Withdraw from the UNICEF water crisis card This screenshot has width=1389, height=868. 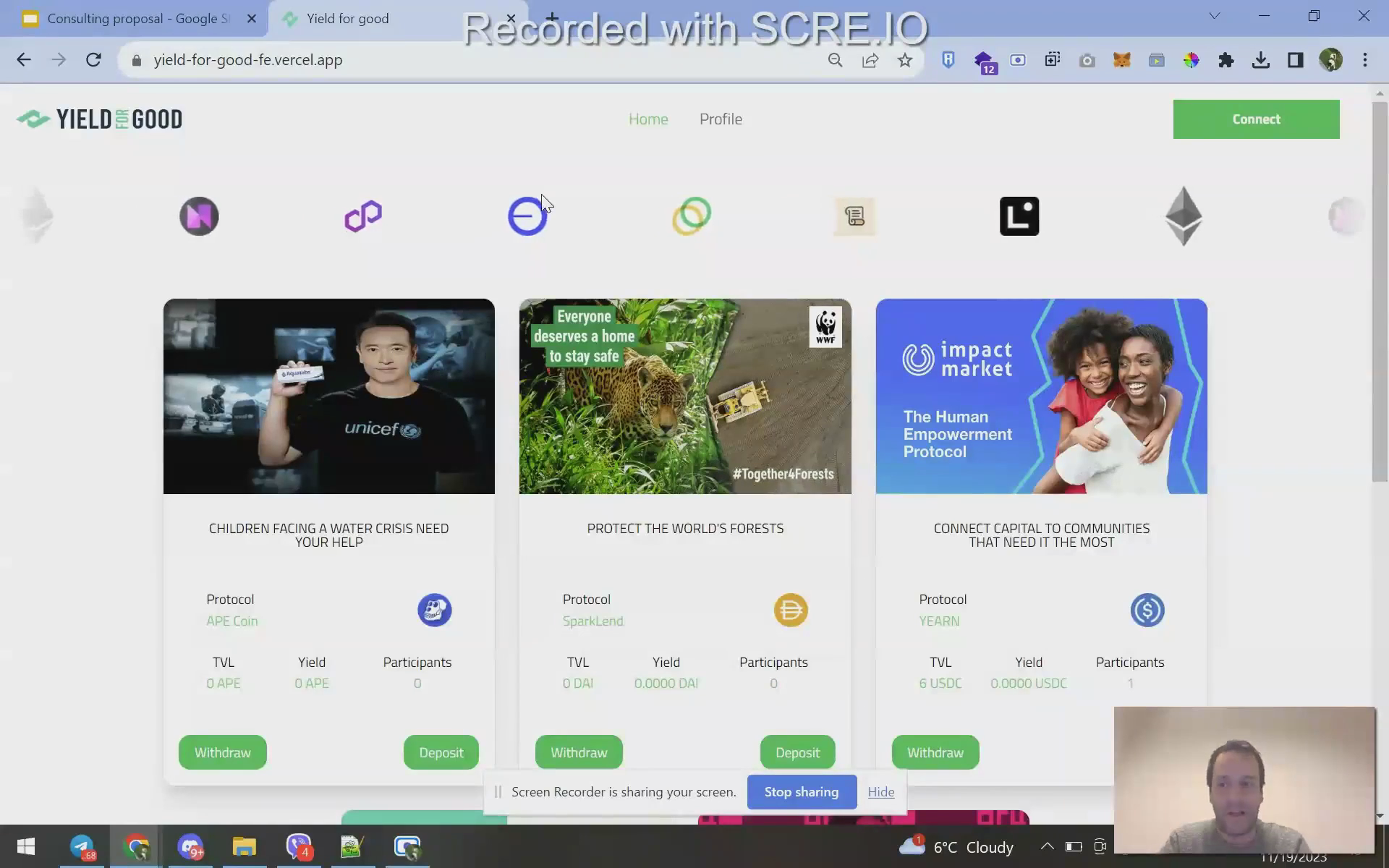click(223, 752)
